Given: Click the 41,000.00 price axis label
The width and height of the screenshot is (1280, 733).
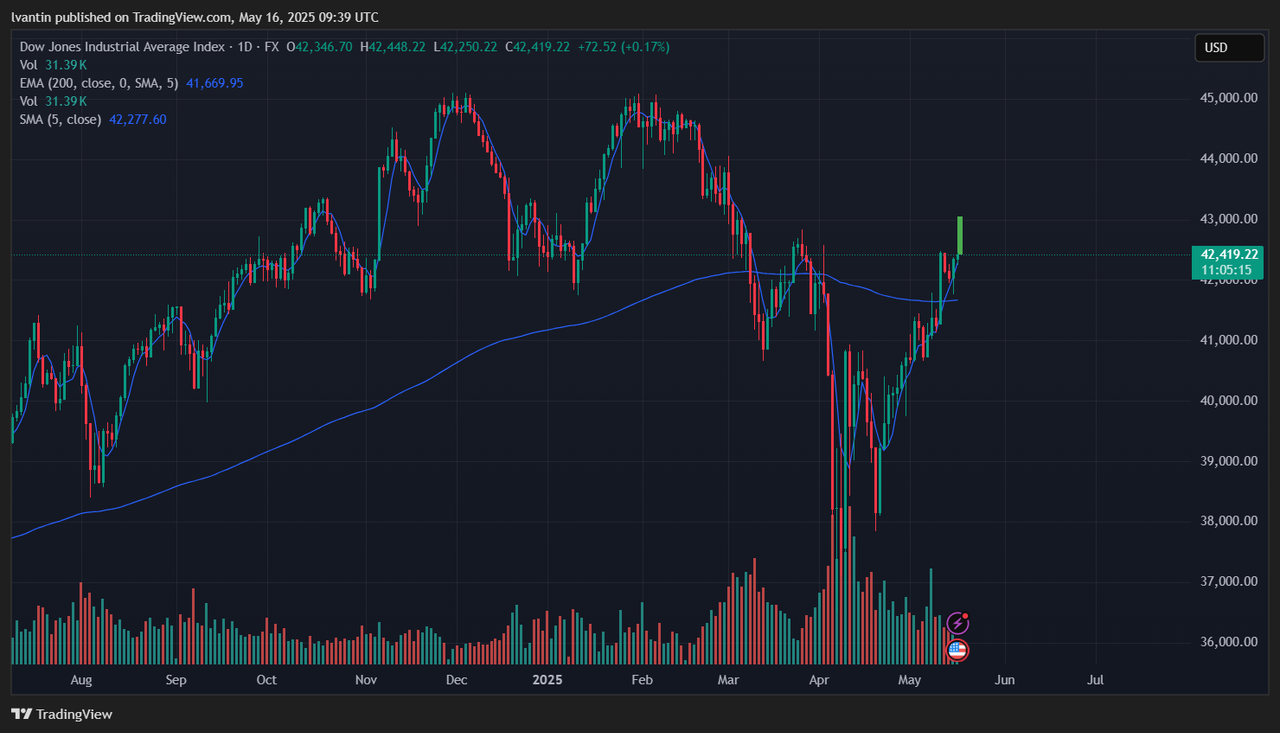Looking at the screenshot, I should [x=1229, y=340].
